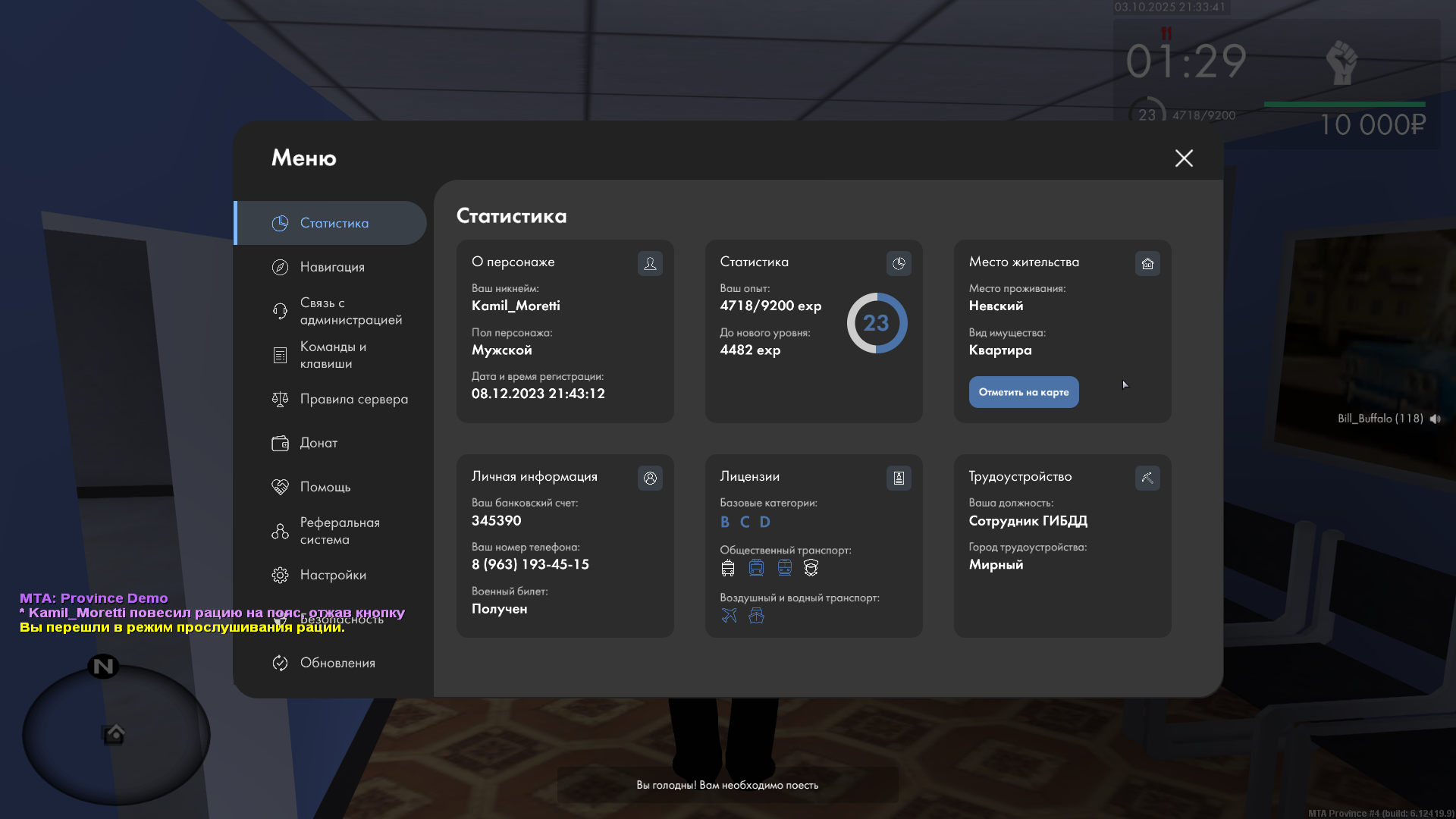Click the home marker on the minimap
The image size is (1456, 819).
[x=115, y=733]
